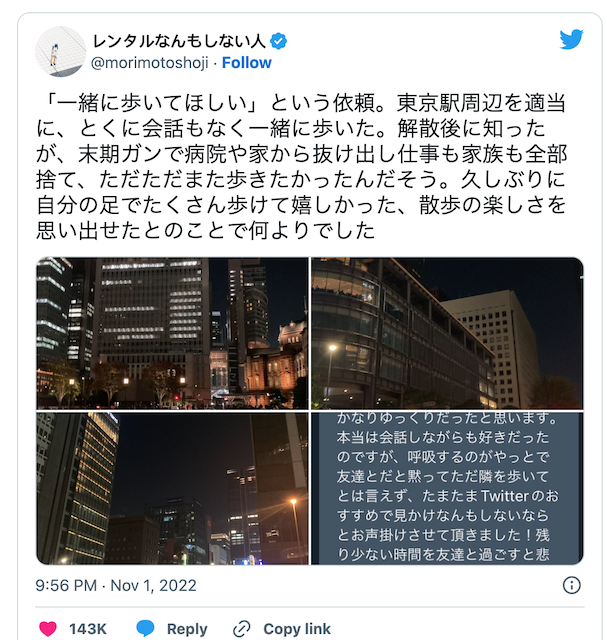This screenshot has height=640, width=607.
Task: Click the 143K likes count
Action: tap(88, 629)
